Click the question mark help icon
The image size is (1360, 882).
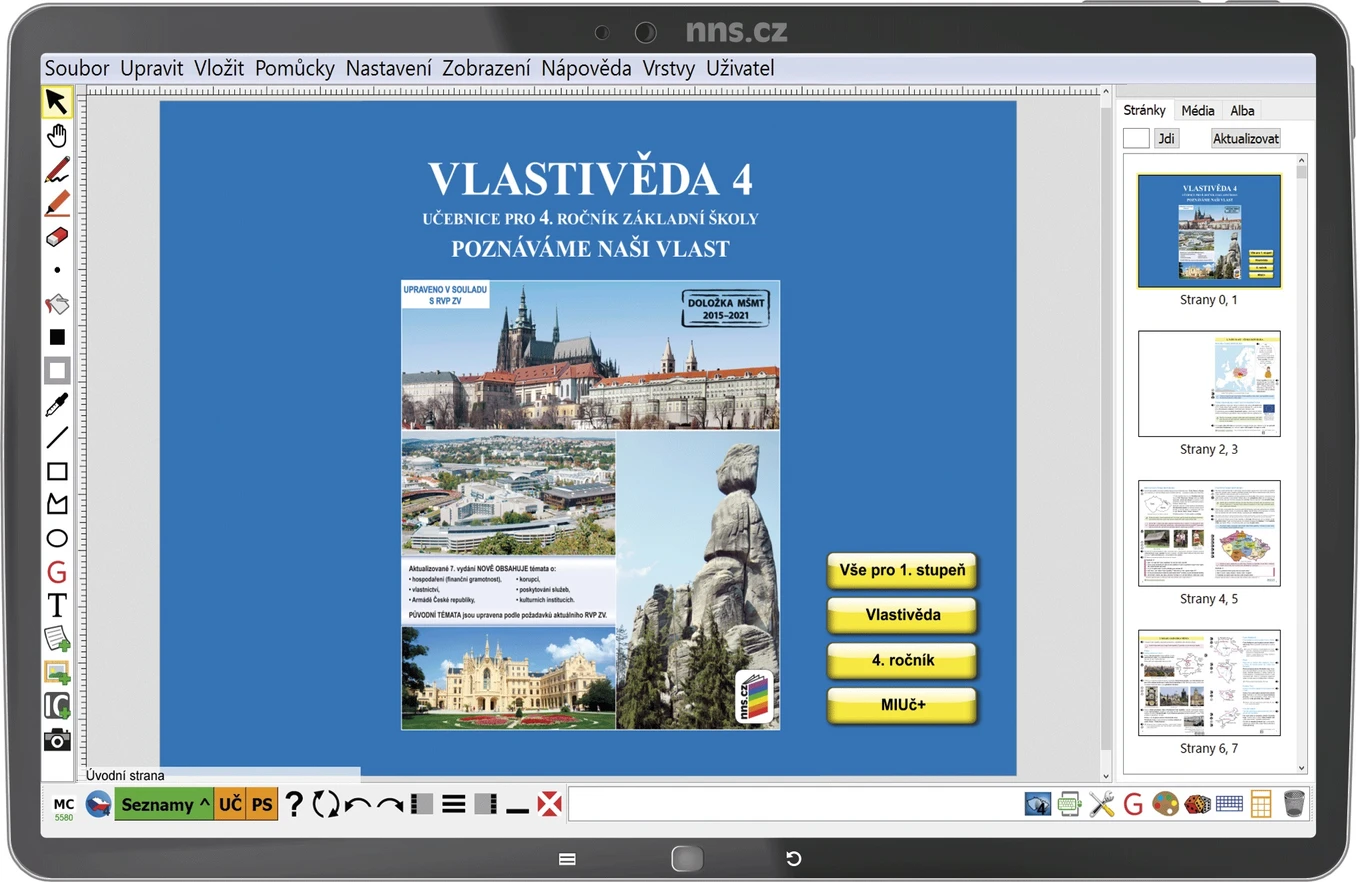coord(293,804)
